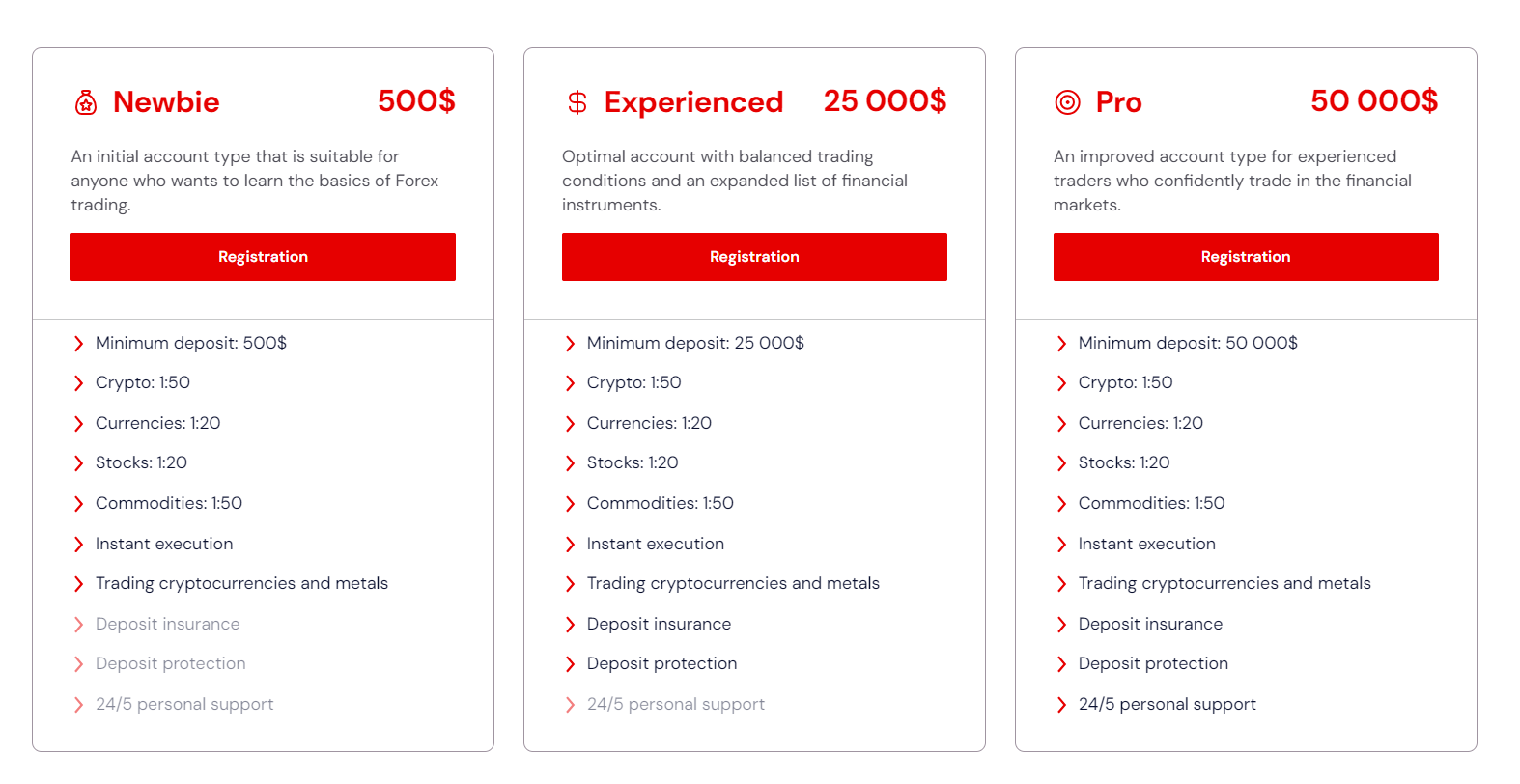Click the 50 000$ Pro price

tap(1373, 100)
